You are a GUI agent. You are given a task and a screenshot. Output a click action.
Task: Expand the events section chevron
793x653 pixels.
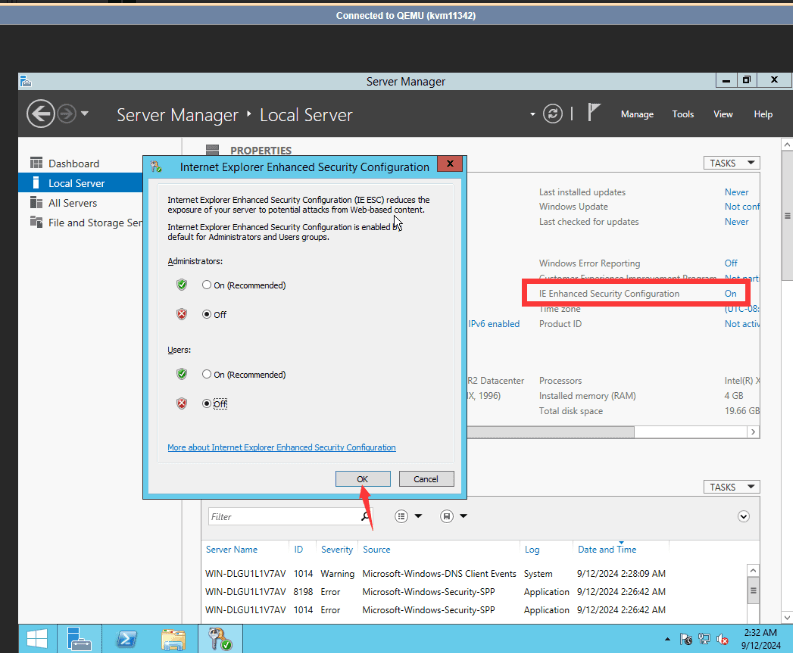[743, 516]
